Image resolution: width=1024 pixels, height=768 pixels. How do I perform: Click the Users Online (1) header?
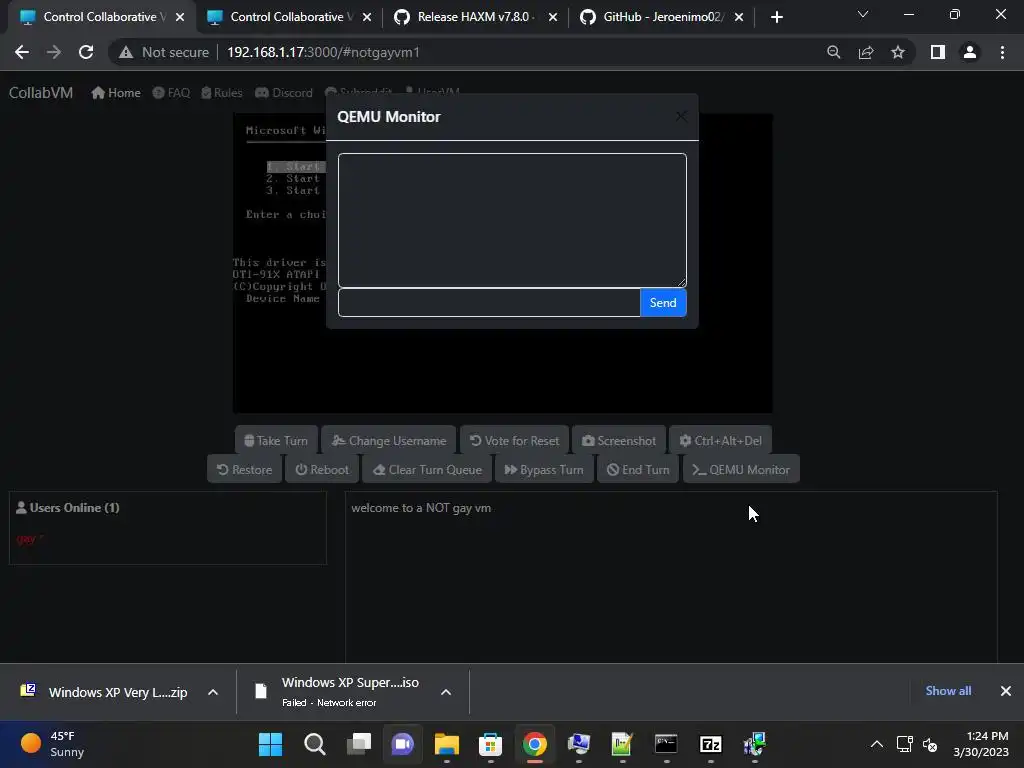[67, 507]
